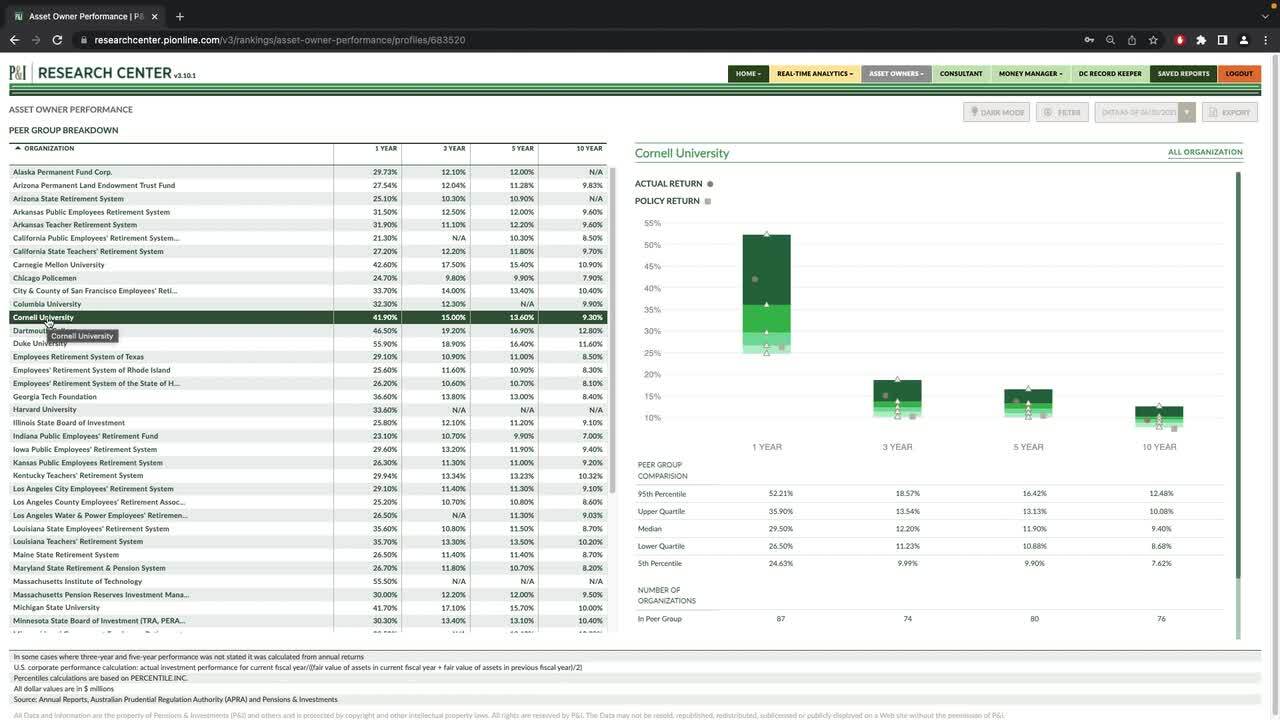Select Illinois State Board of Investment row
This screenshot has width=1280, height=720.
tap(308, 423)
